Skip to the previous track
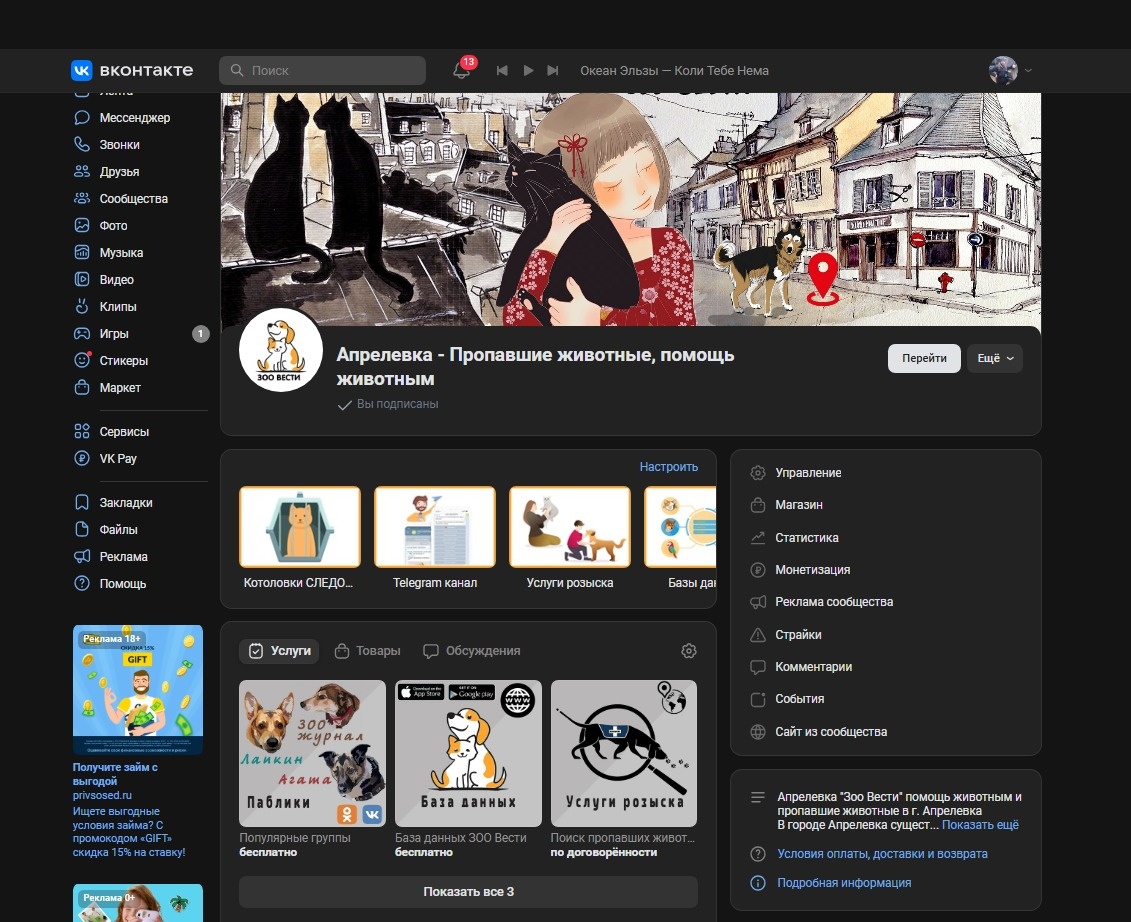 pos(502,71)
